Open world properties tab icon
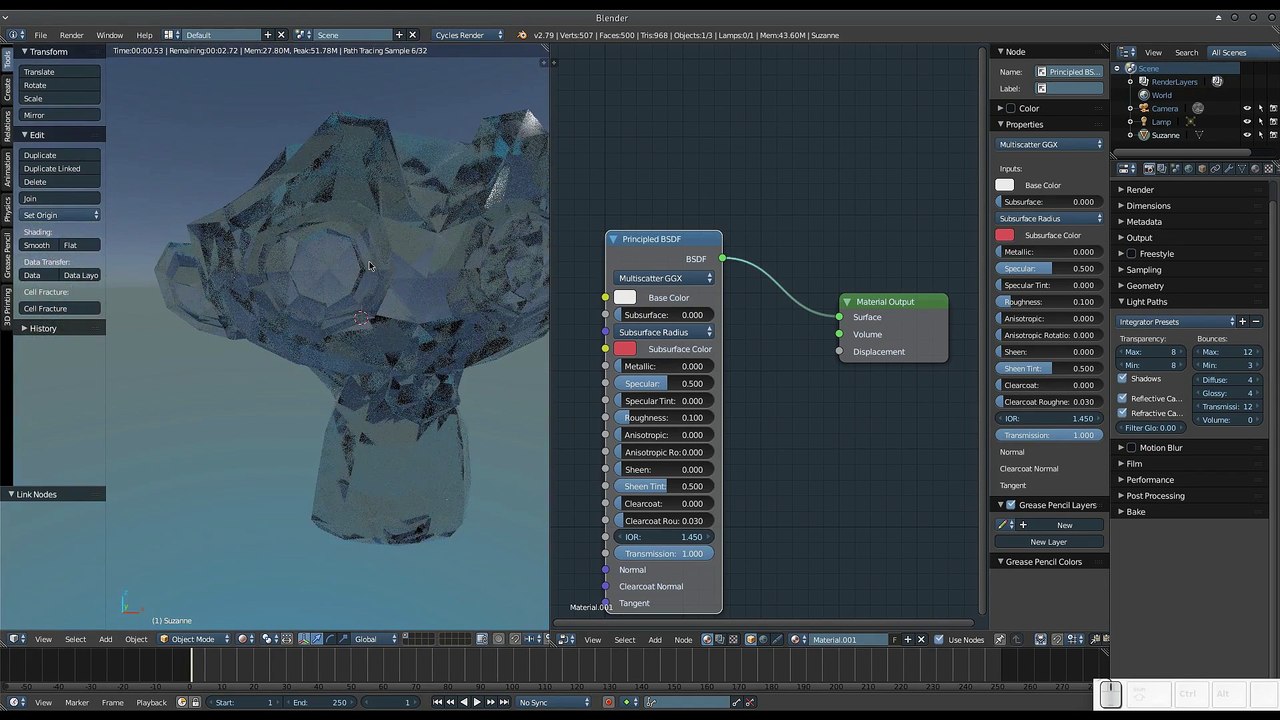This screenshot has width=1280, height=720. pos(1188,169)
